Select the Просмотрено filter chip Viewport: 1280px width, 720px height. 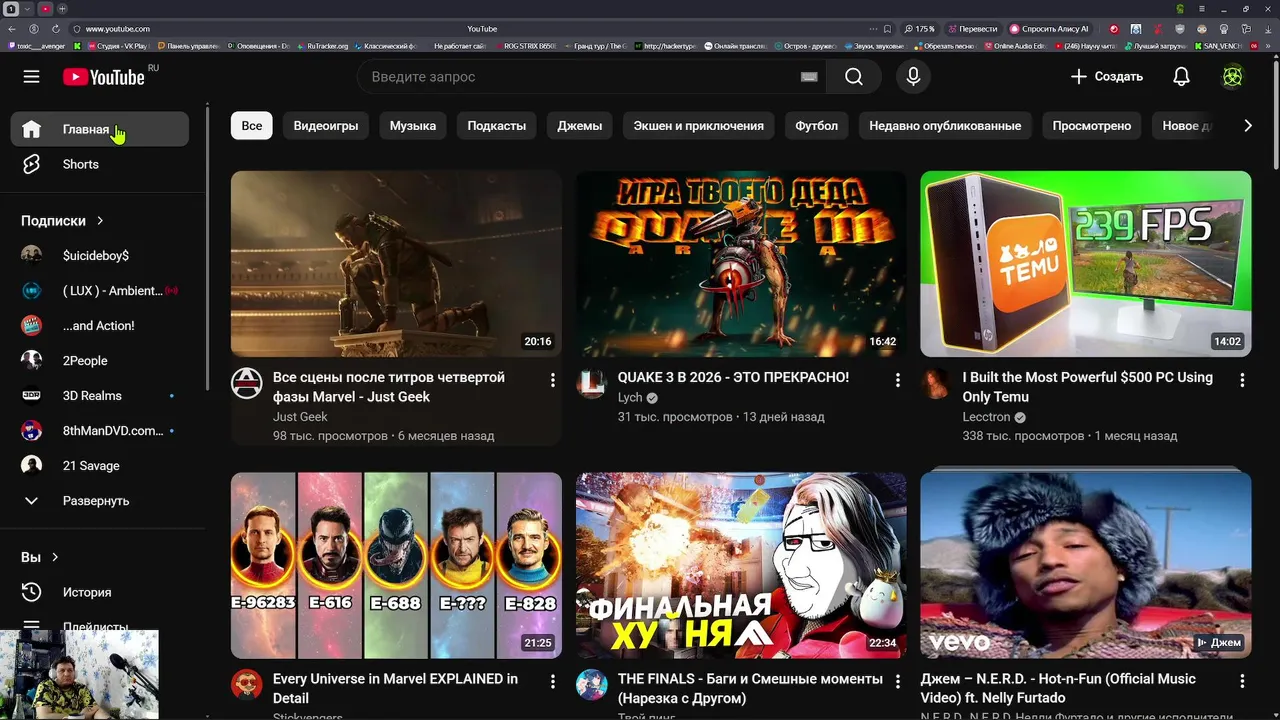pos(1092,126)
